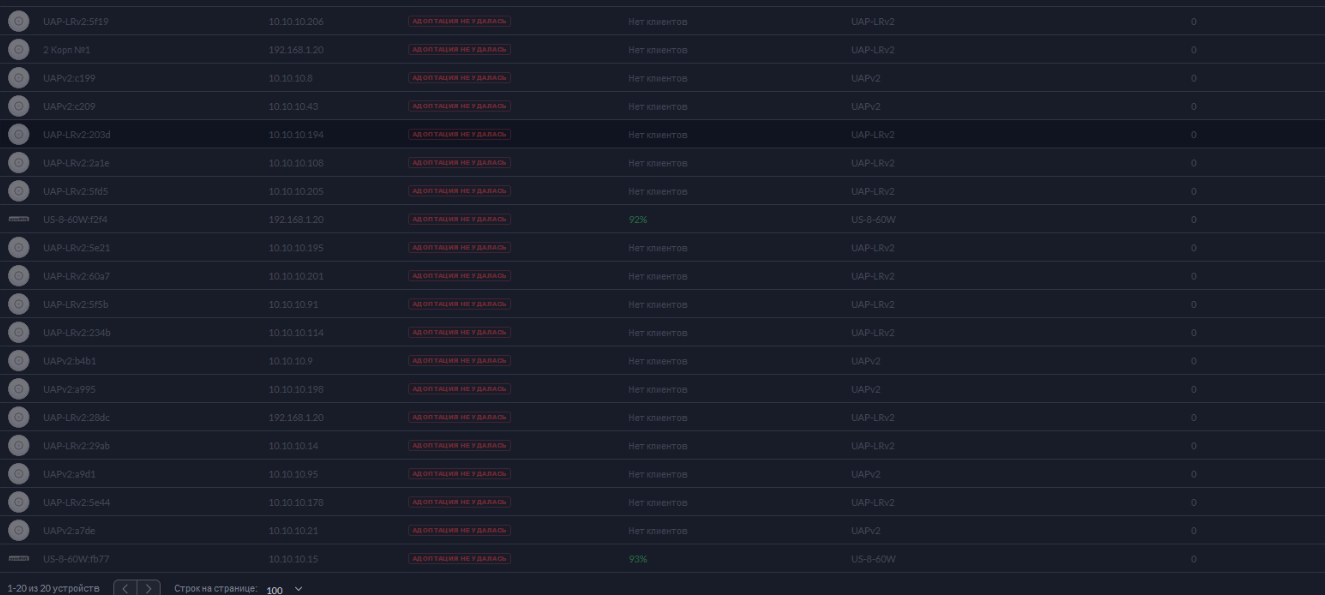Open the rows per page dropdown
1325x595 pixels.
click(284, 589)
